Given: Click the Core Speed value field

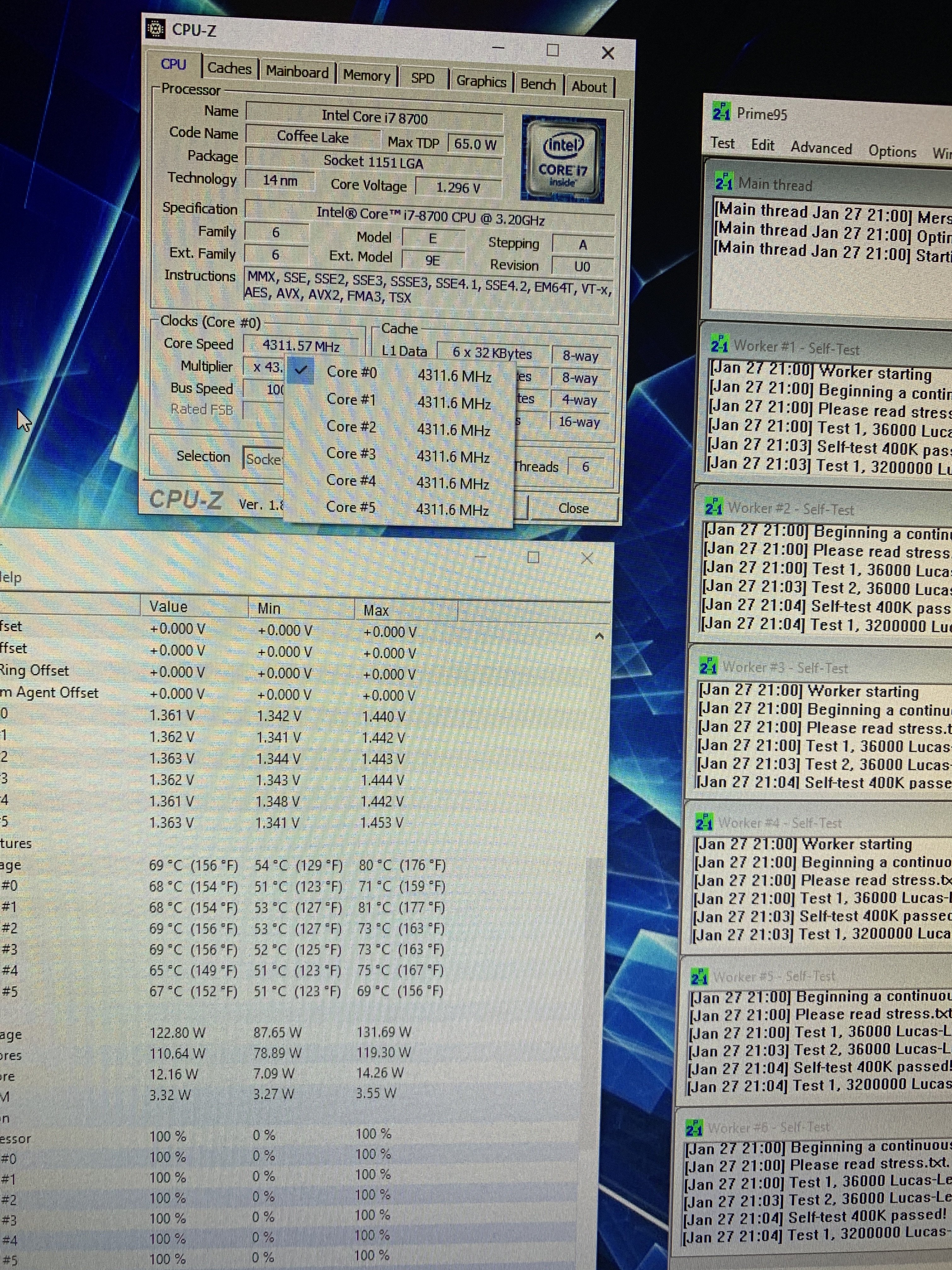Looking at the screenshot, I should [301, 346].
